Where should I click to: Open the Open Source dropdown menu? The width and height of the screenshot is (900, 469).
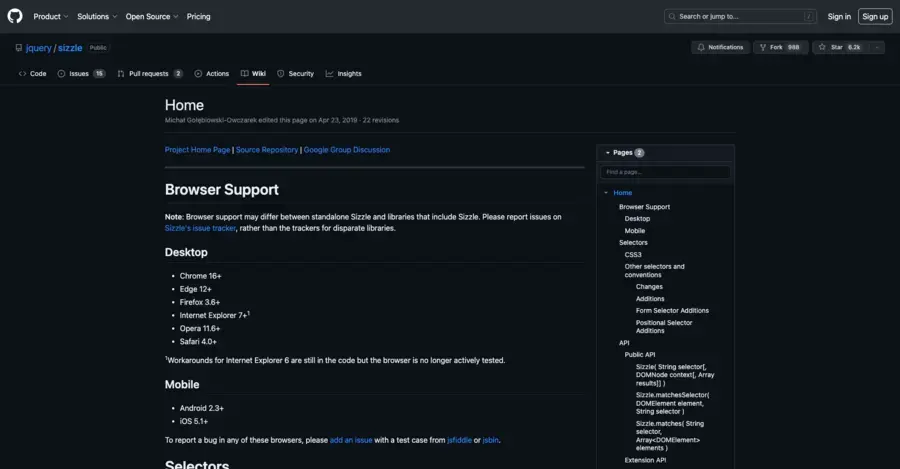152,17
